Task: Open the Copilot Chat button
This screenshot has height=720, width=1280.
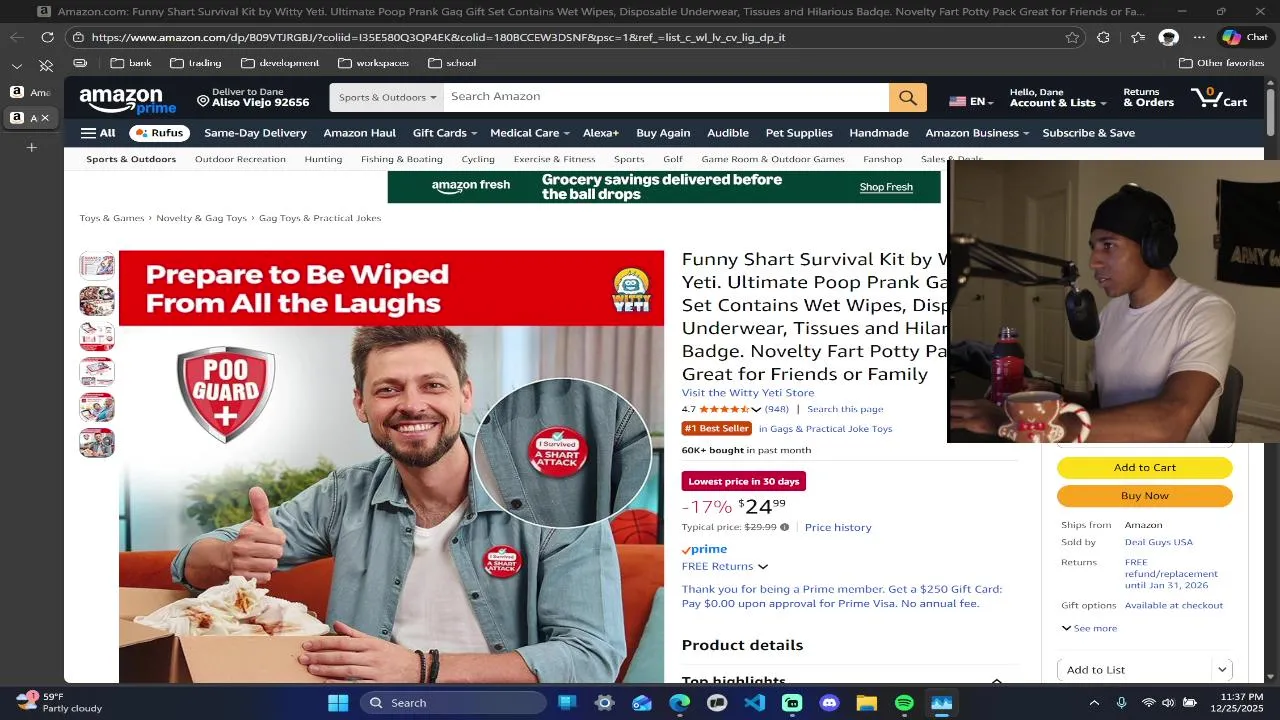Action: 1245,37
